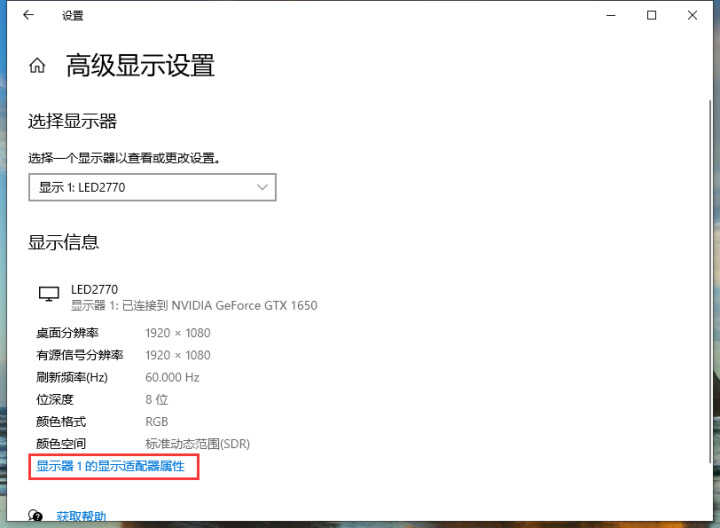The image size is (720, 528).
Task: Go to Settings home via house icon
Action: (x=37, y=66)
